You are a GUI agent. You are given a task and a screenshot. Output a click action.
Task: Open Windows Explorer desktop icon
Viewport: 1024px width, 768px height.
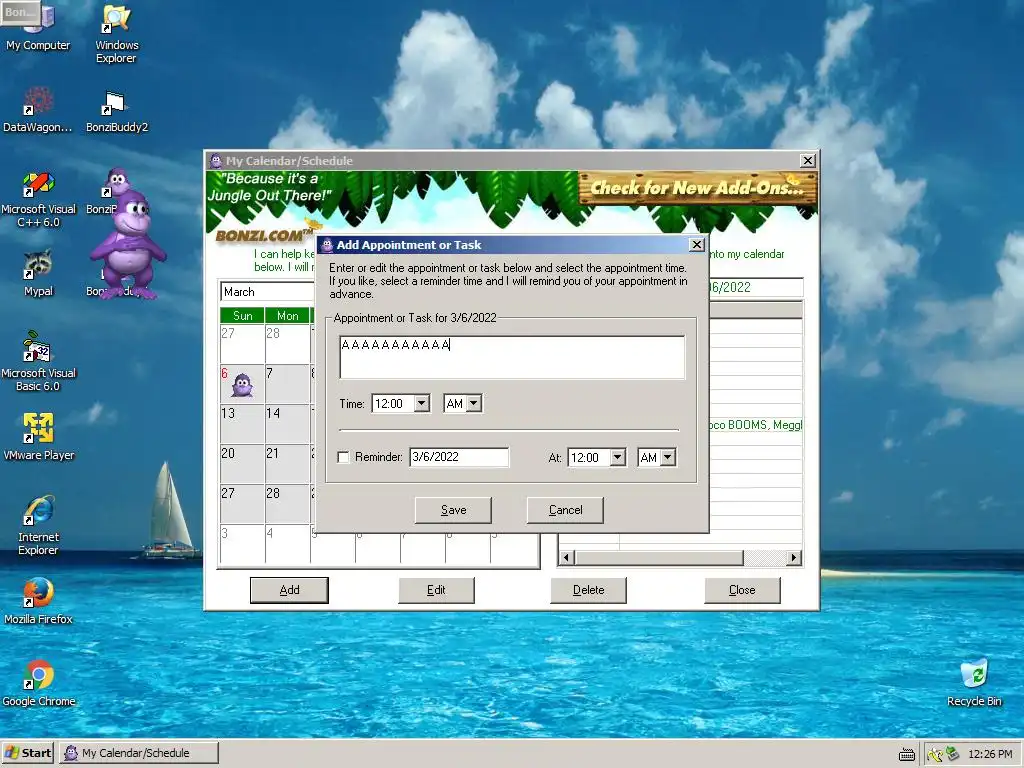(x=116, y=33)
